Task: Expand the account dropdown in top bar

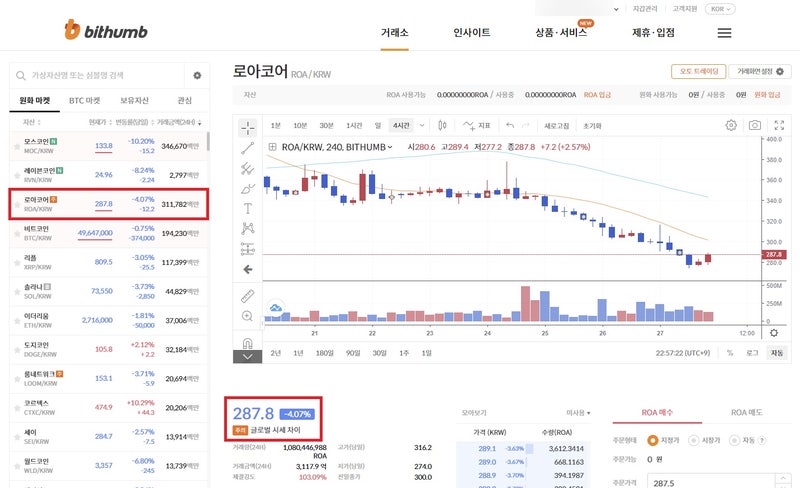Action: pyautogui.click(x=616, y=9)
